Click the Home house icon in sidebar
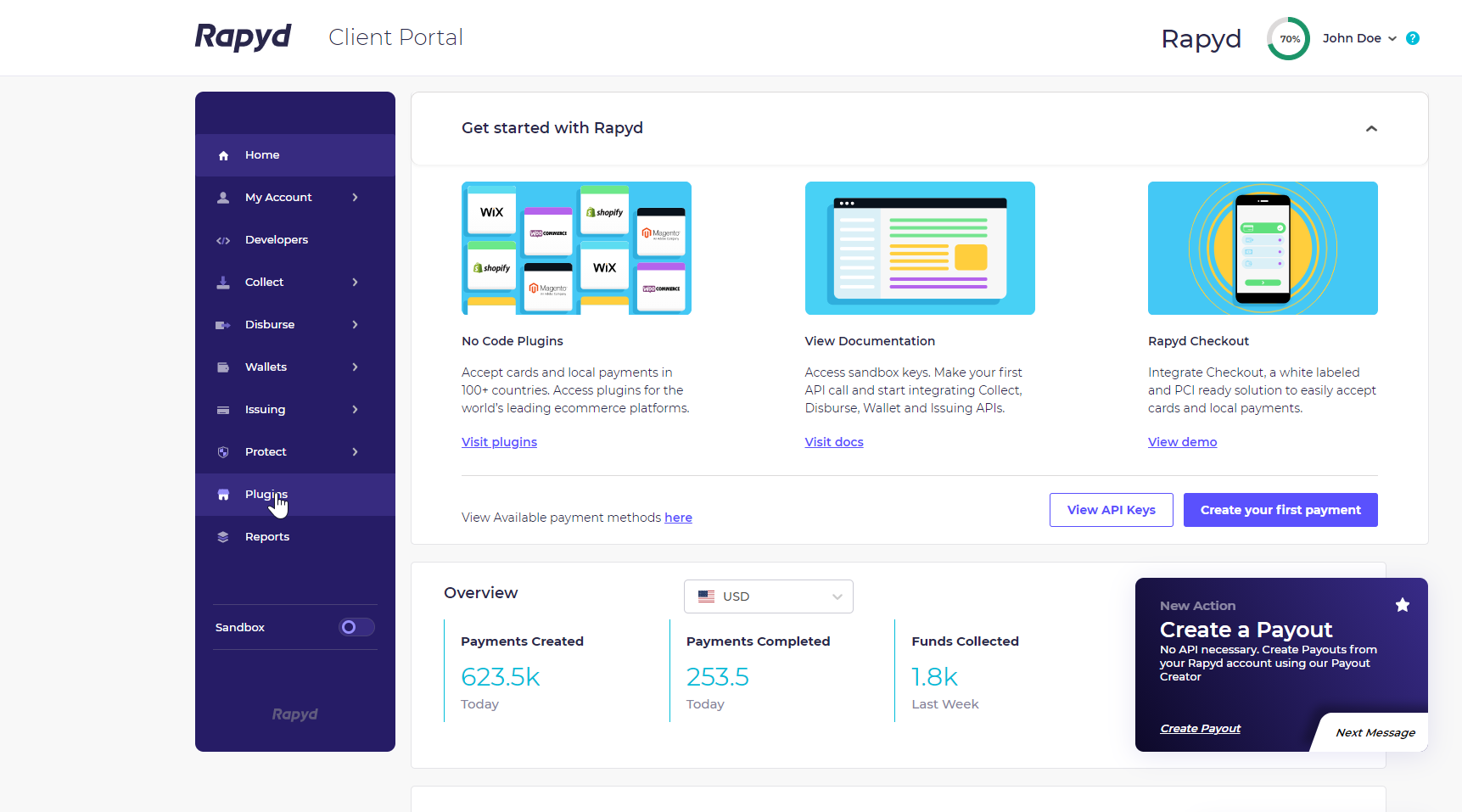The height and width of the screenshot is (812, 1462). [x=223, y=155]
